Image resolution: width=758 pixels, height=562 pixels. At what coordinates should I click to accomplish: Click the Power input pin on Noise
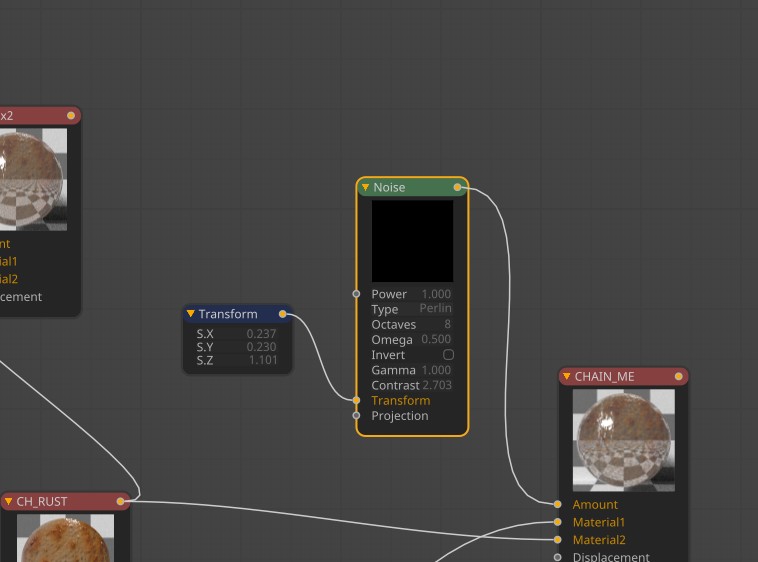[356, 294]
